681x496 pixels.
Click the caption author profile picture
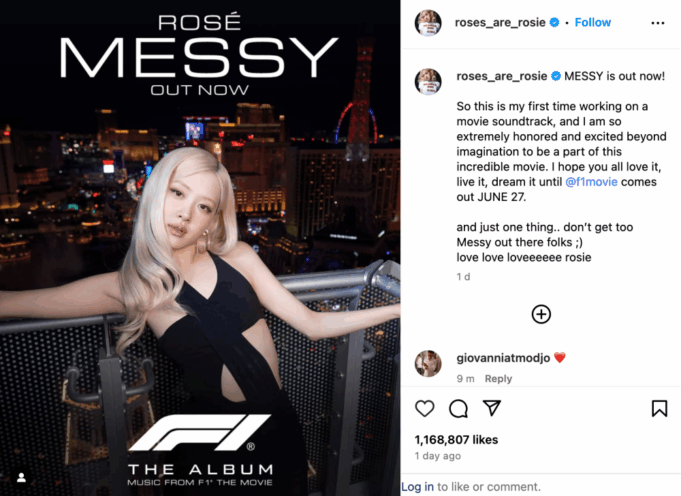(x=428, y=81)
